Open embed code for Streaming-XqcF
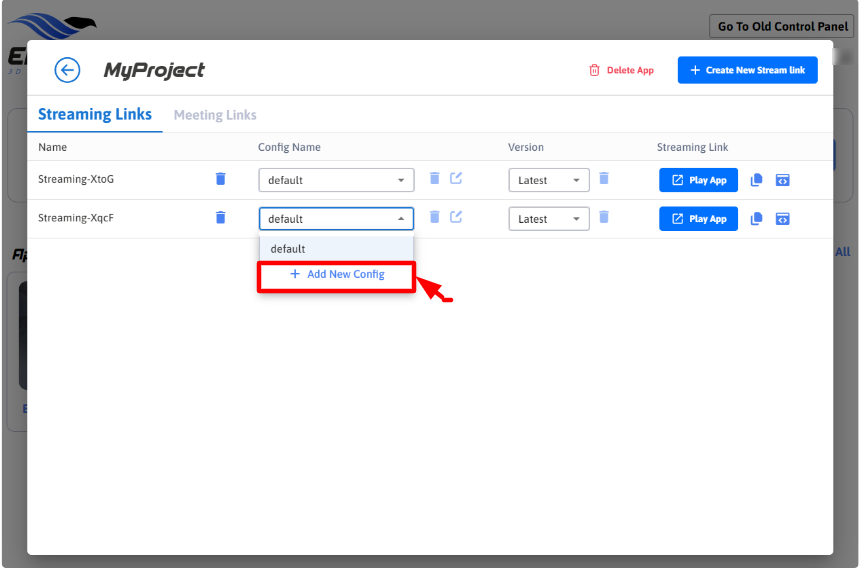The height and width of the screenshot is (569, 859). tap(783, 219)
